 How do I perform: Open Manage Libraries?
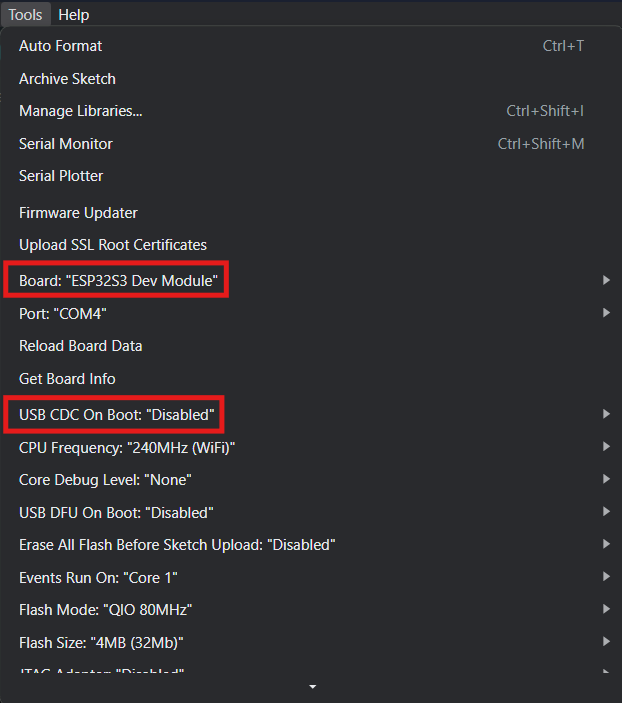click(x=81, y=111)
